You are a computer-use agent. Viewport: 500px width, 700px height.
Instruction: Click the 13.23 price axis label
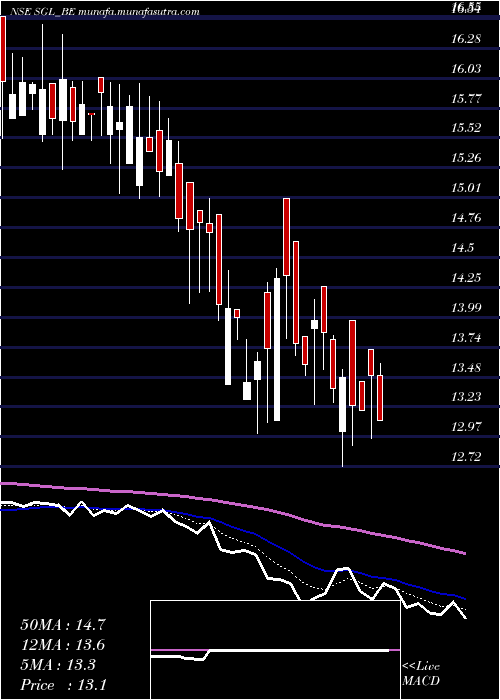(466, 397)
